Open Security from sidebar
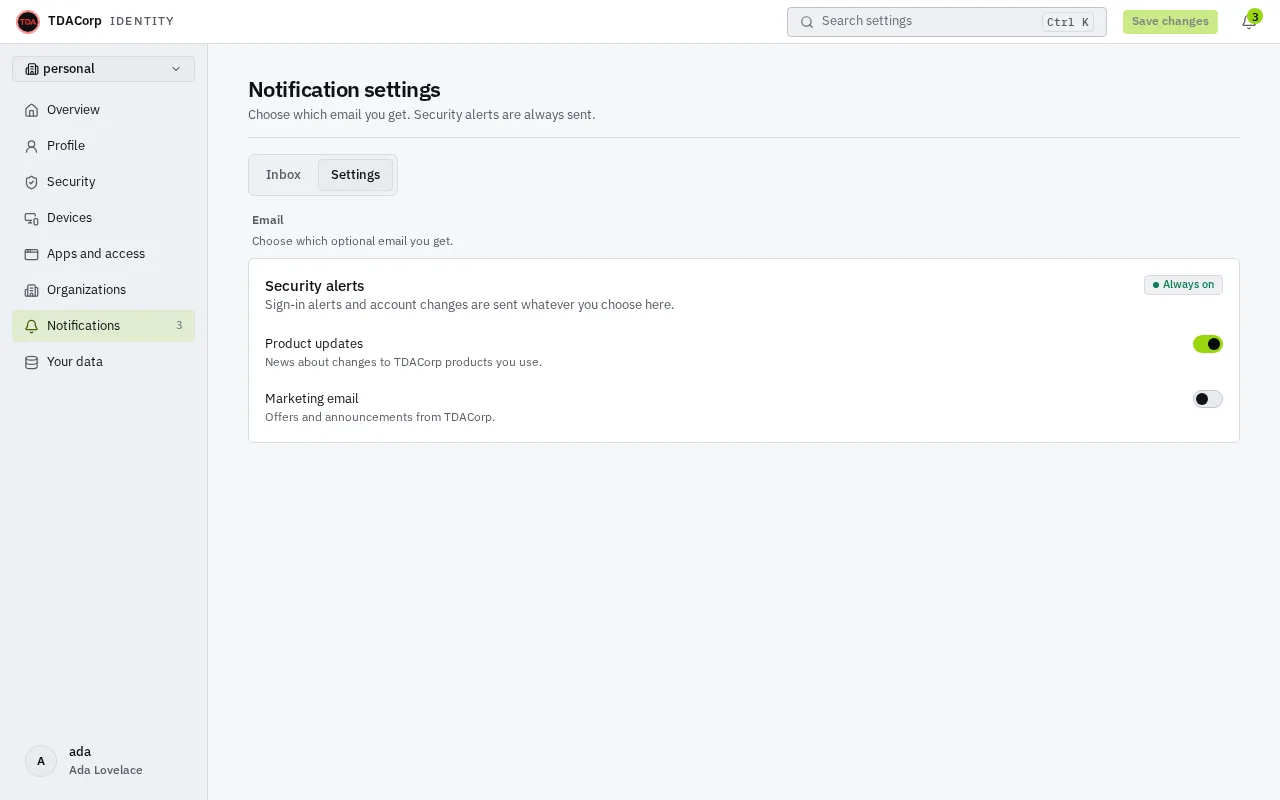 [x=104, y=182]
